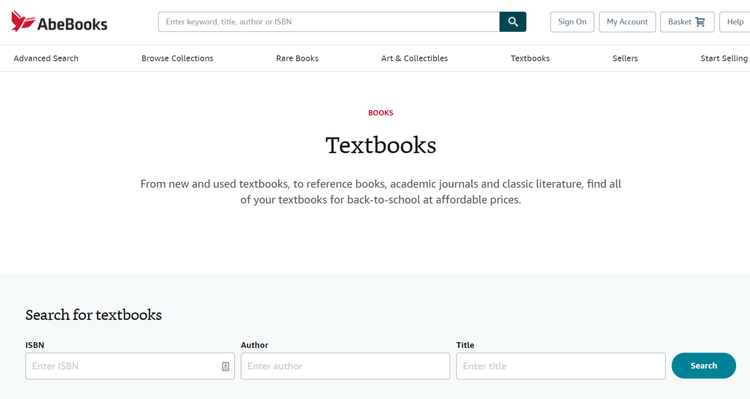
Task: Click the 'Search for textbooks' heading
Action: (94, 315)
